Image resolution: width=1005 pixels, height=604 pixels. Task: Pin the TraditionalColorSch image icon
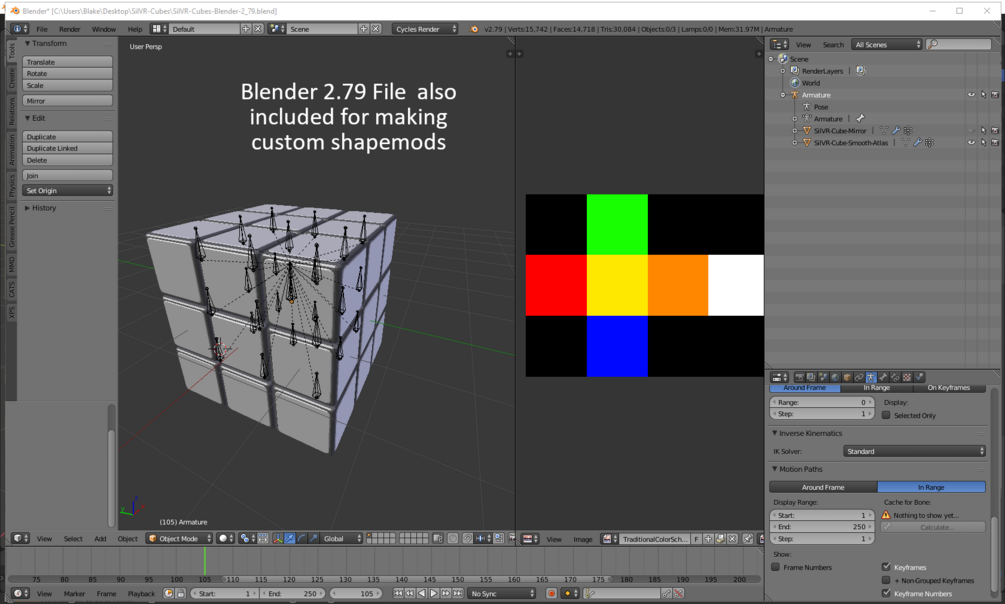coord(747,539)
